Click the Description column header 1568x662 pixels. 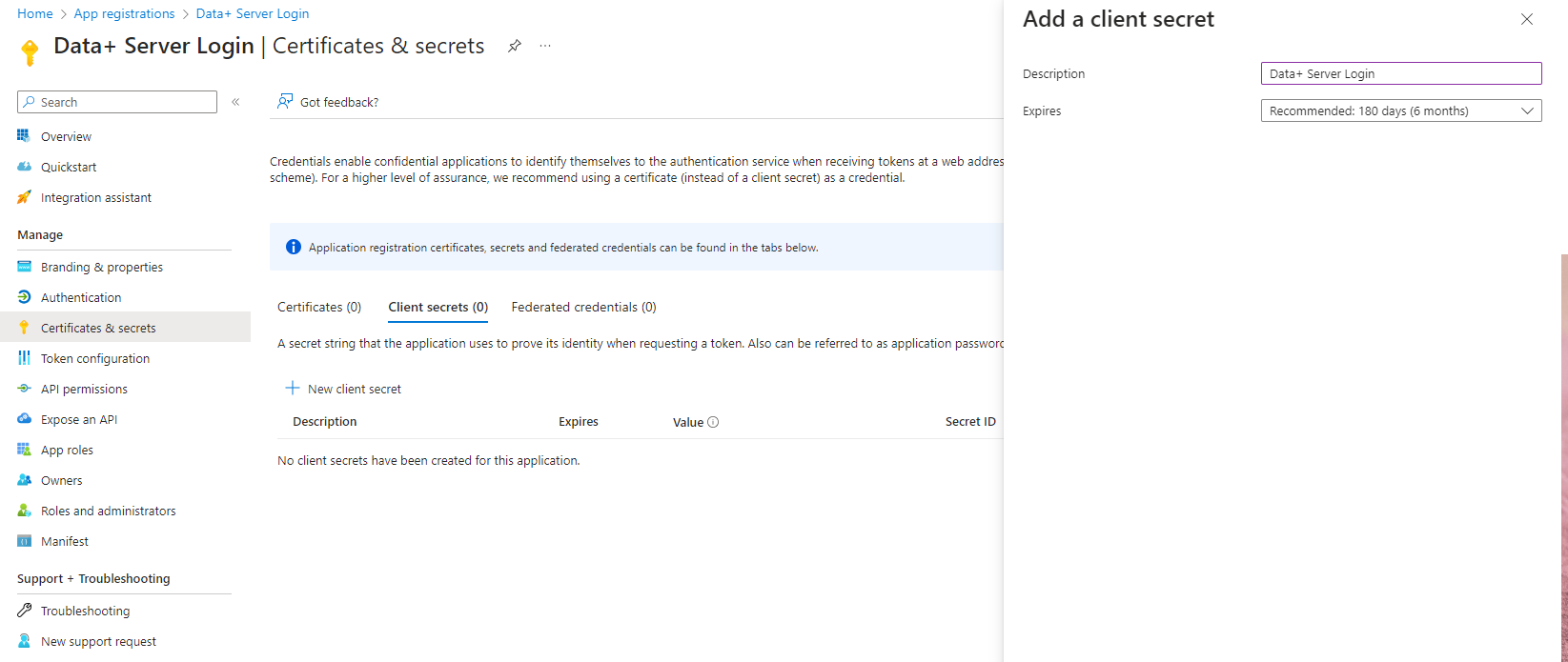coord(325,421)
